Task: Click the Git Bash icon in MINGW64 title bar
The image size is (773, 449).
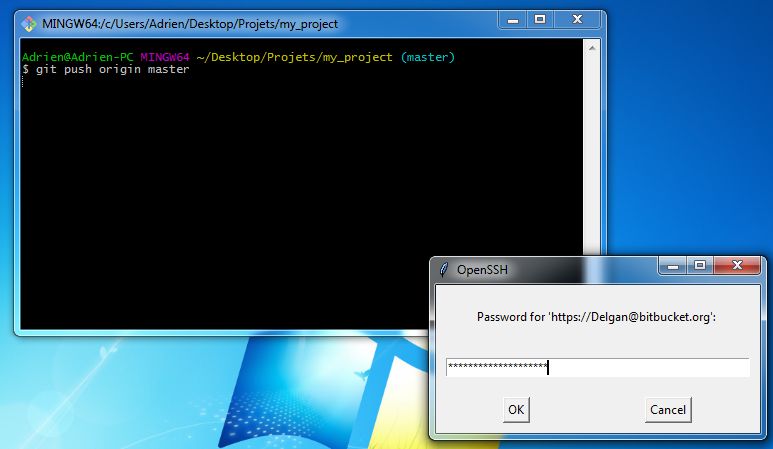Action: click(x=29, y=24)
